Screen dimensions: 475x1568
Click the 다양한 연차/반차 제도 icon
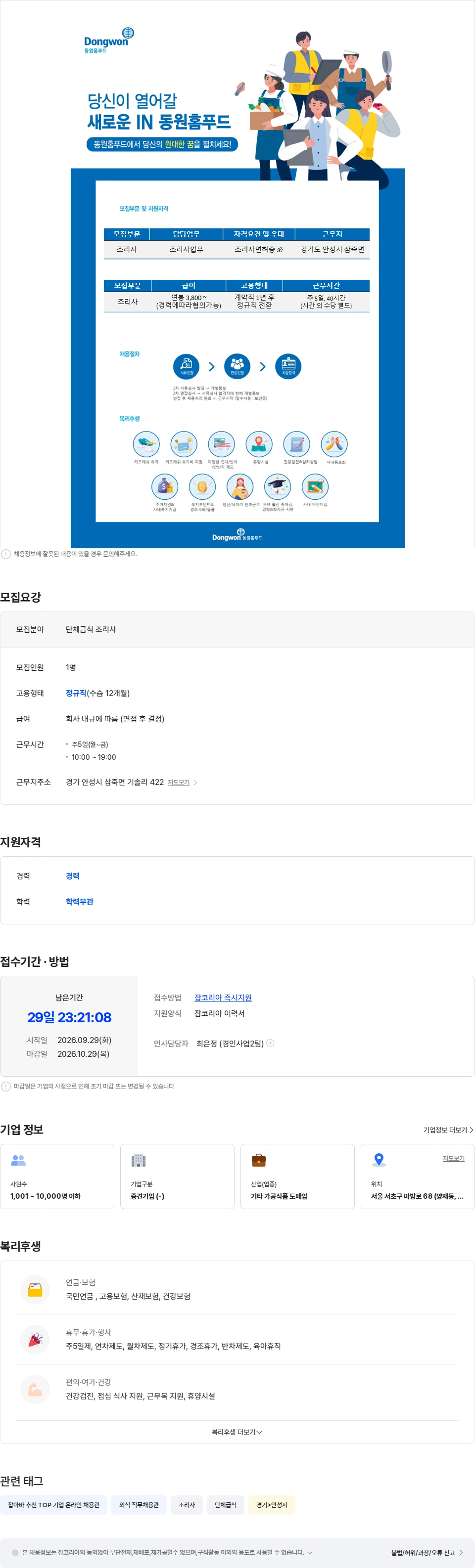[222, 444]
